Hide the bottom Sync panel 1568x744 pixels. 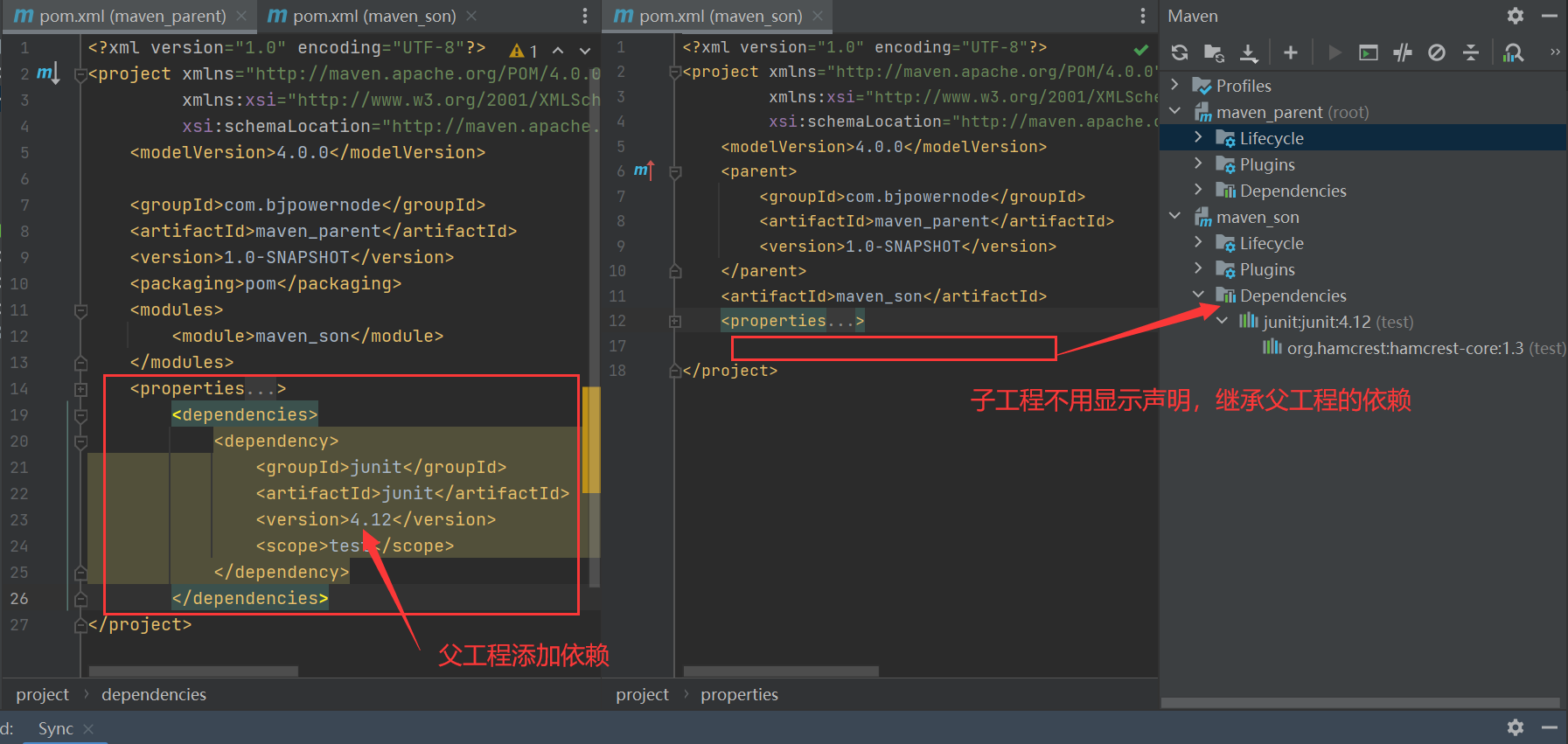click(1550, 727)
